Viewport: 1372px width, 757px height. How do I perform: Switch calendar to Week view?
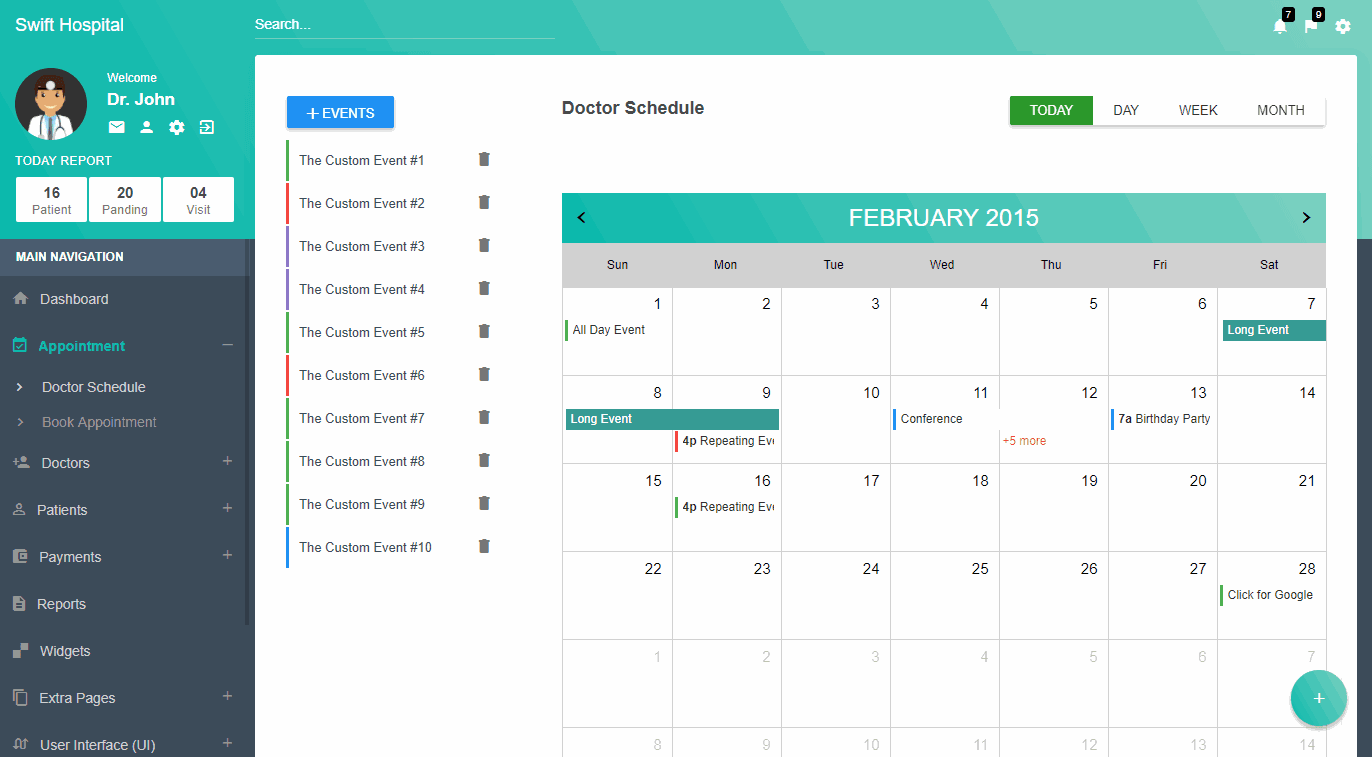(1197, 111)
